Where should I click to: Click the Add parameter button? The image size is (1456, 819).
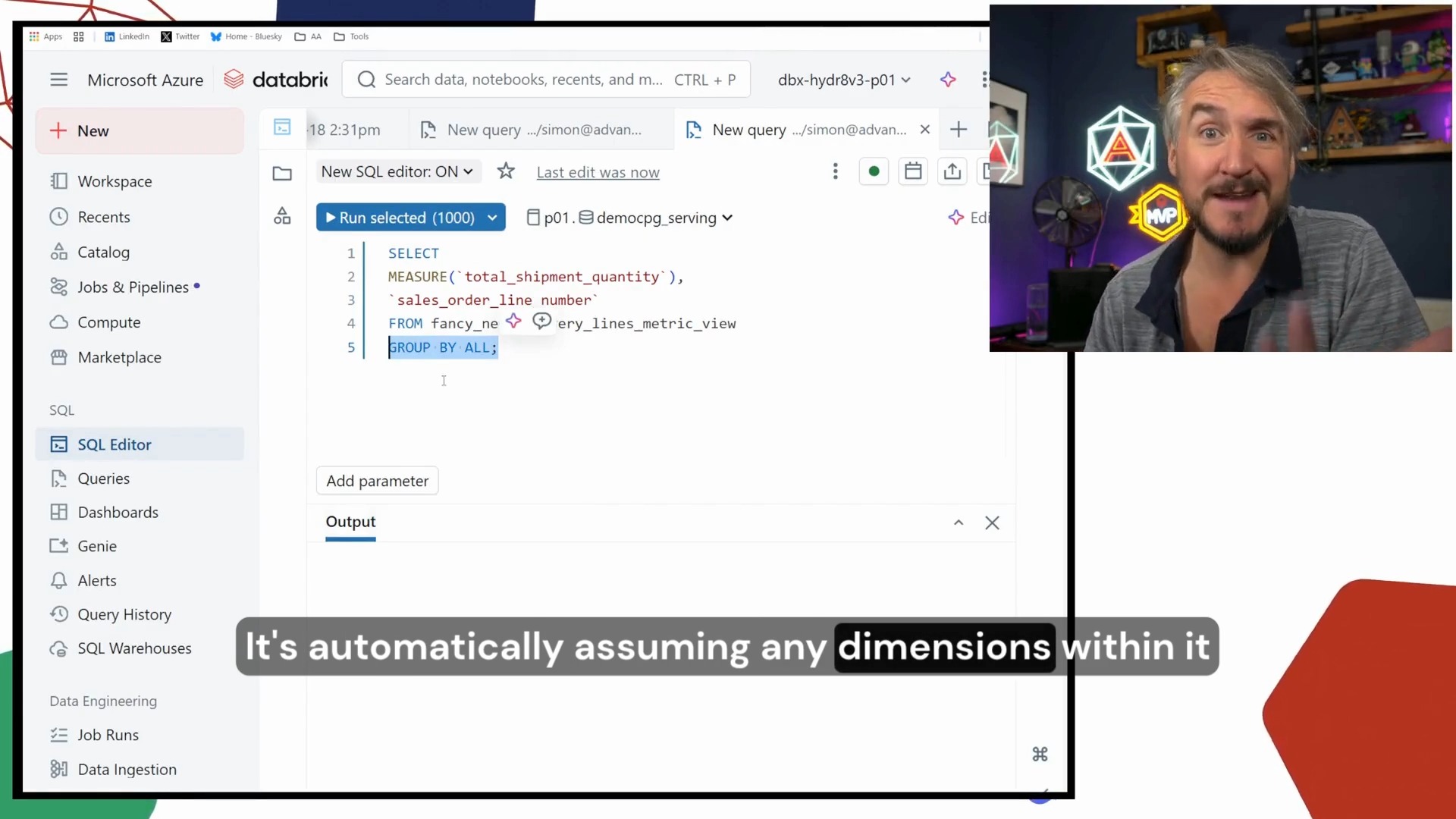(377, 481)
